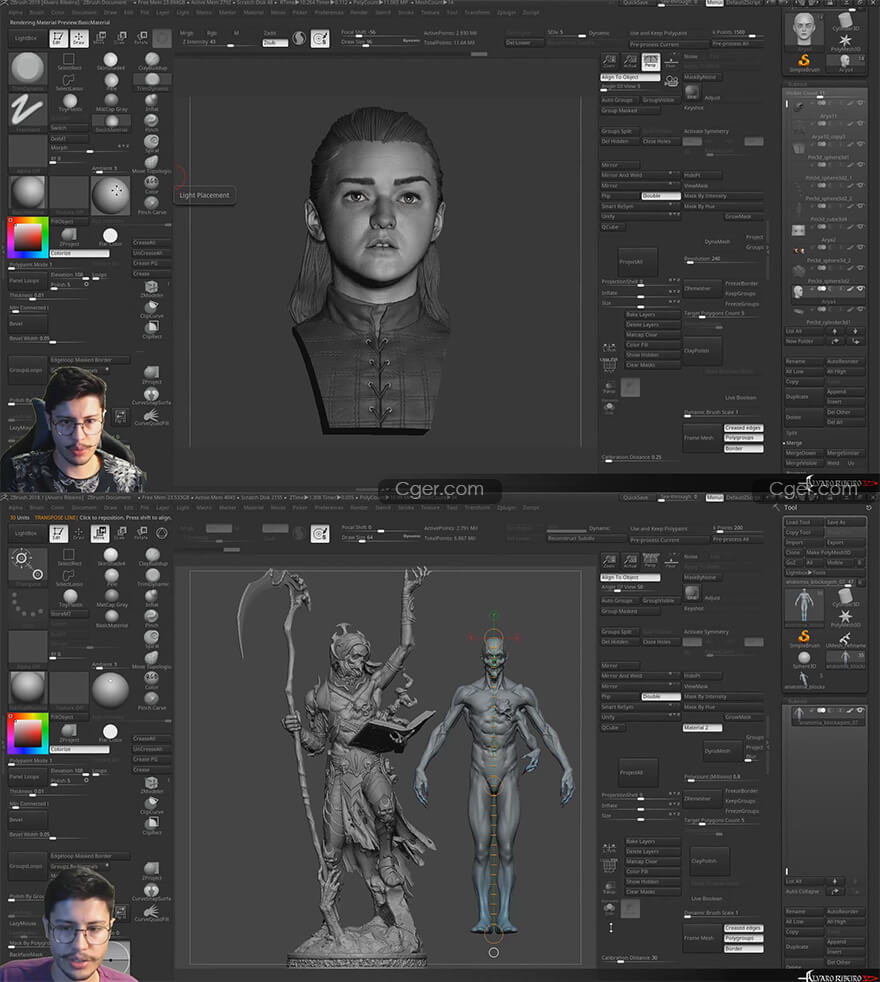This screenshot has height=982, width=880.
Task: Activate Edit mode in the top ZBrush window
Action: click(x=58, y=39)
